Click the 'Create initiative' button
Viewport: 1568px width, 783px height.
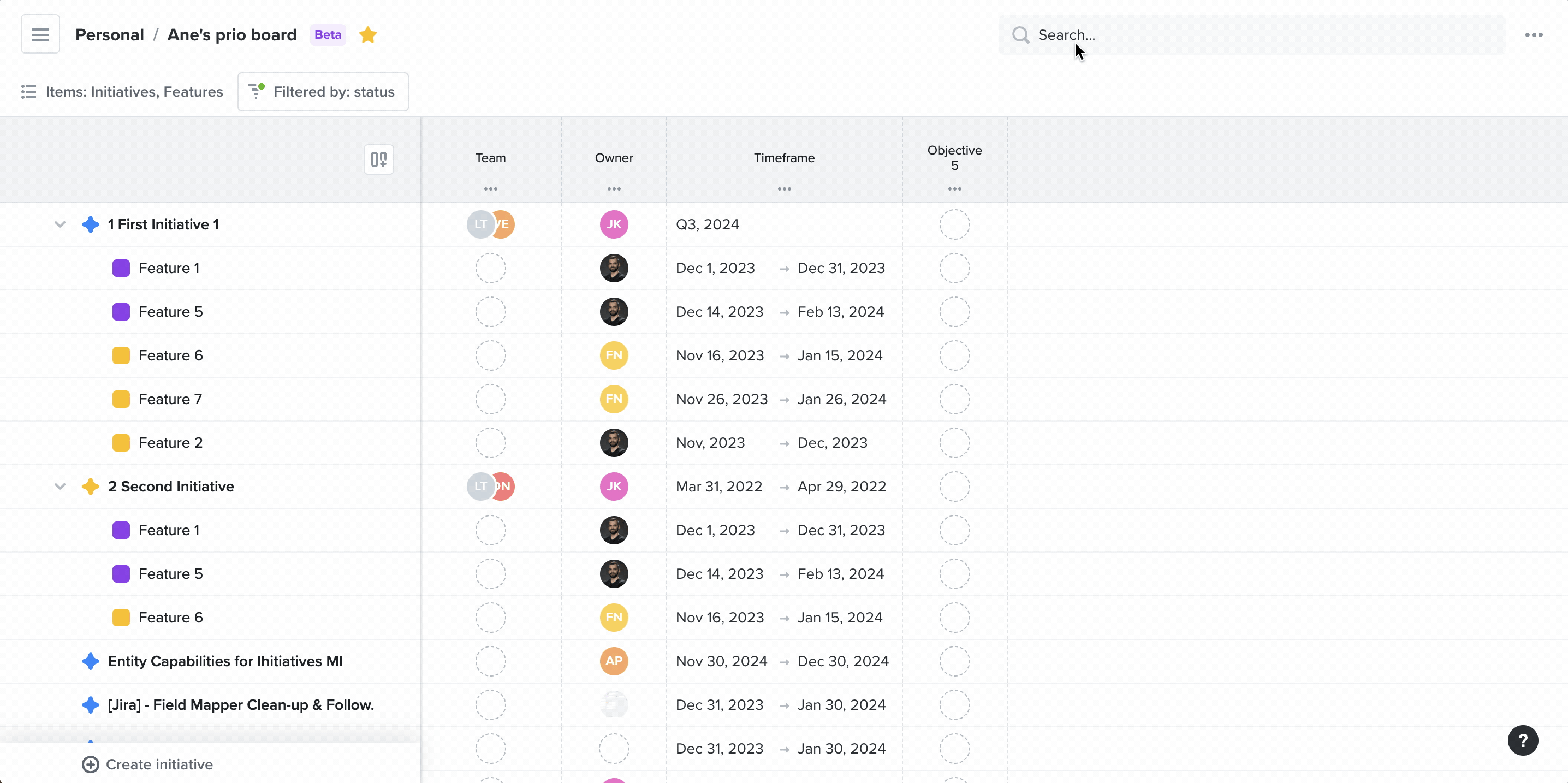(x=147, y=764)
